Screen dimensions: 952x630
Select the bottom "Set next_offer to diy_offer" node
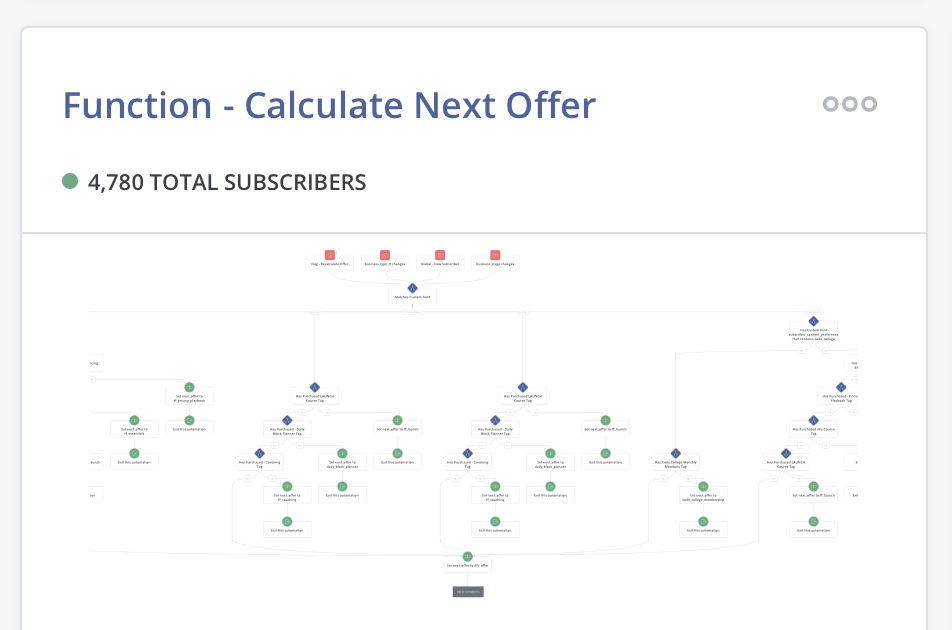[467, 557]
